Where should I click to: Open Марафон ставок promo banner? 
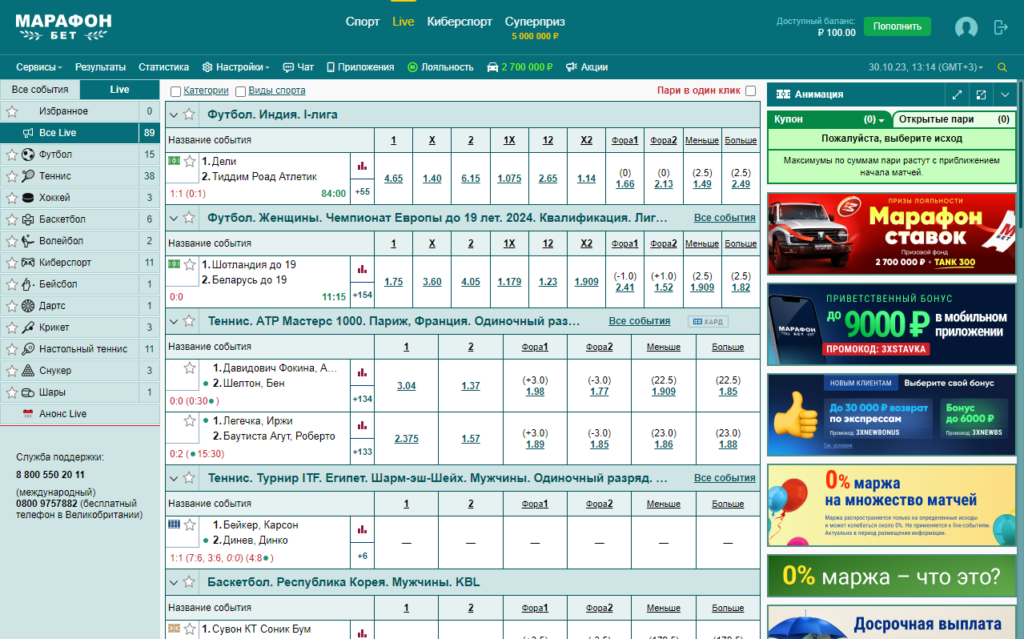(891, 233)
